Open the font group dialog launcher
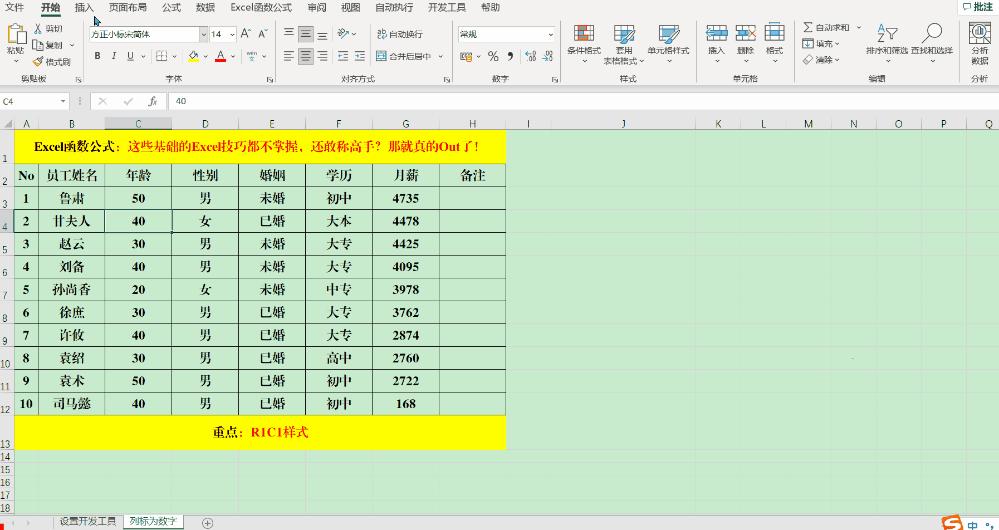The width and height of the screenshot is (999, 530). coord(269,80)
